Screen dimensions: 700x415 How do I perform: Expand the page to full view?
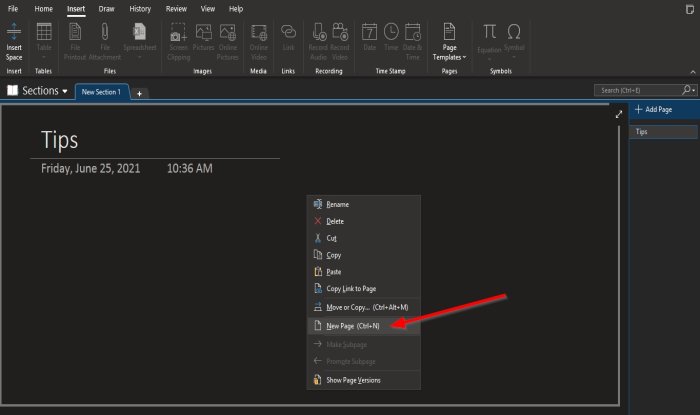click(x=619, y=115)
